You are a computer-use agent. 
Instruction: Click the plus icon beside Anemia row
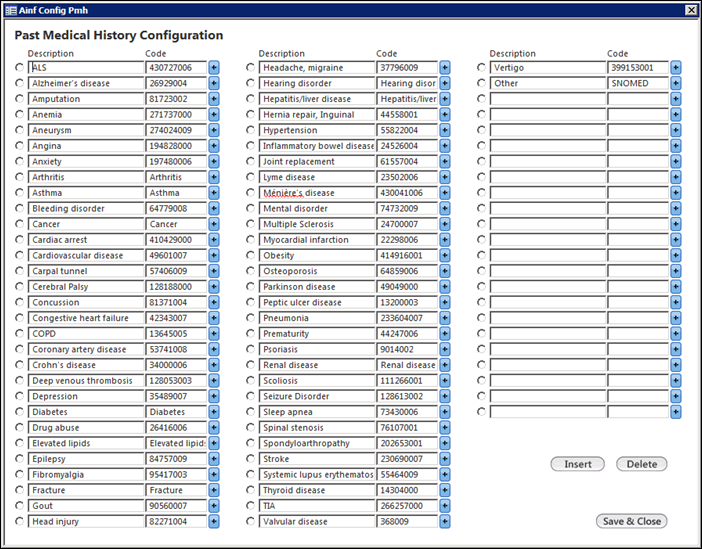point(214,115)
